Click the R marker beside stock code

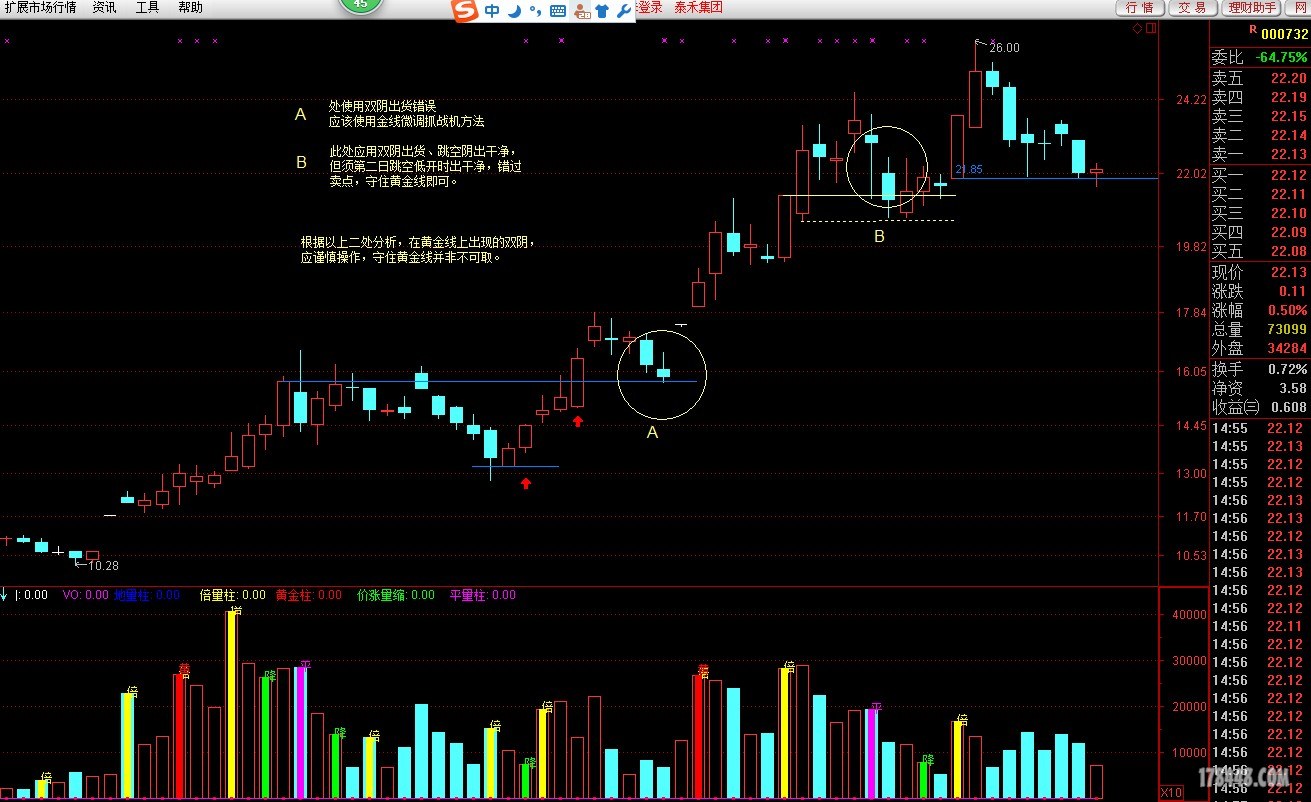(1252, 31)
